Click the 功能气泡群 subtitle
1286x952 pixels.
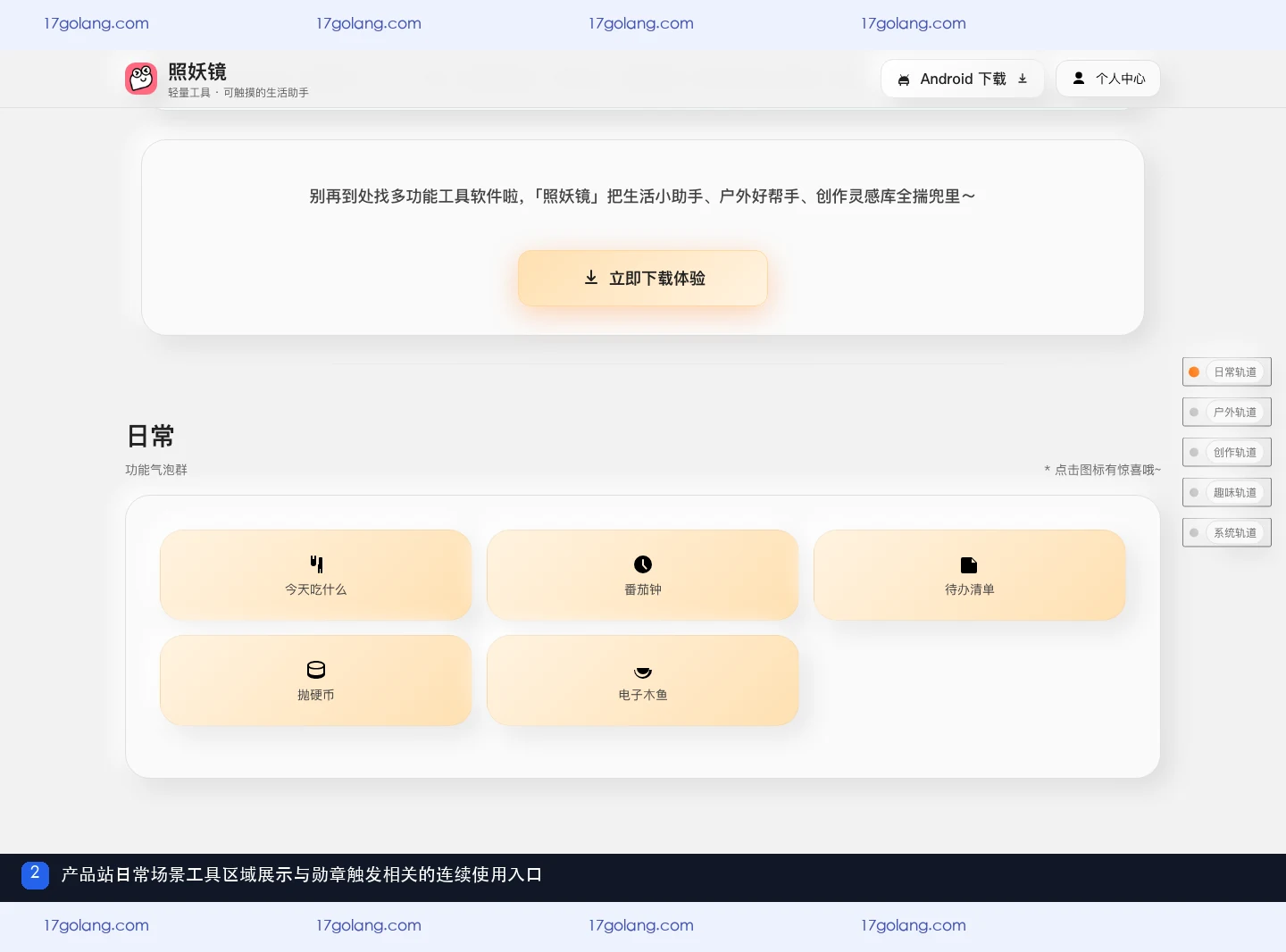(x=156, y=470)
